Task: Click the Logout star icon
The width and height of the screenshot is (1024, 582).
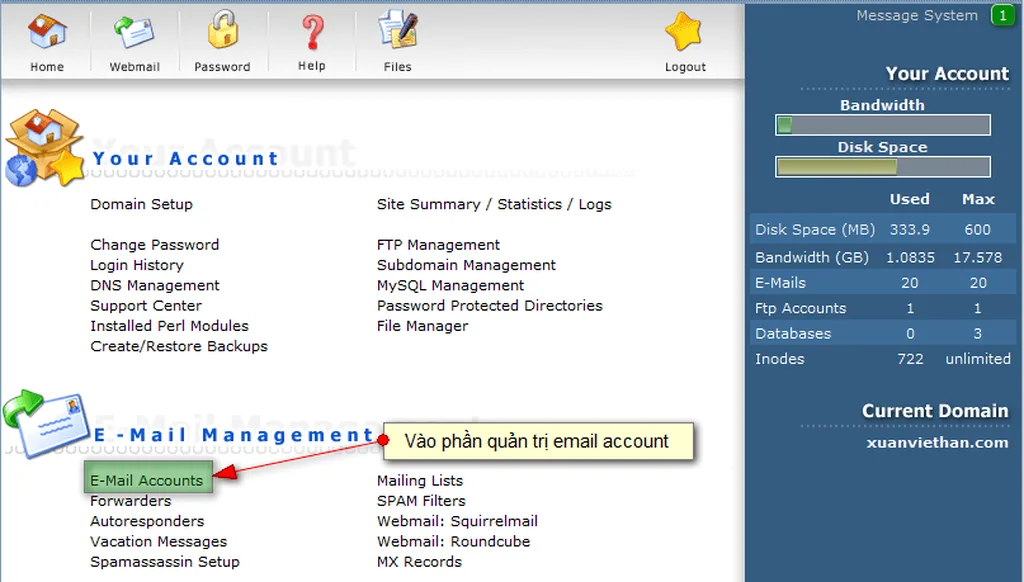Action: [x=684, y=31]
